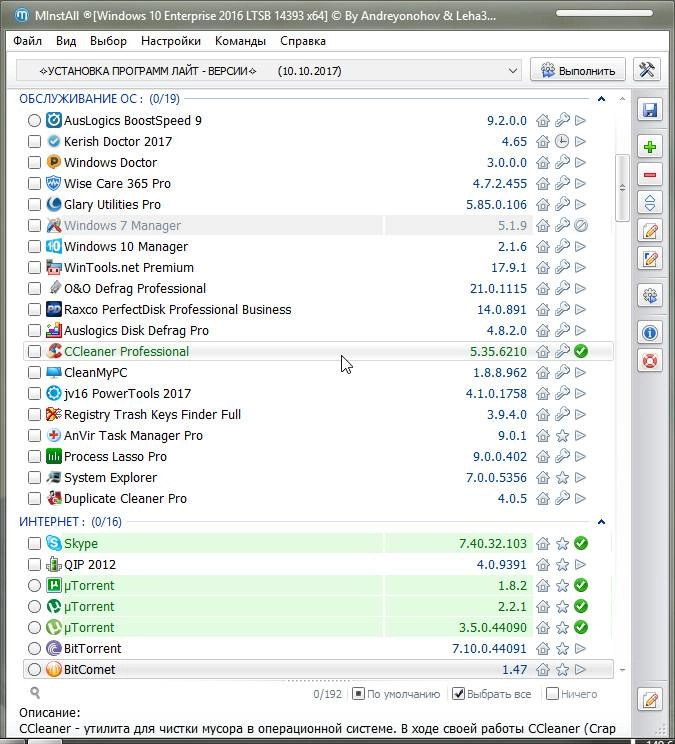
Task: Collapse the 'ИНТЕРНЕТ' group
Action: (601, 522)
